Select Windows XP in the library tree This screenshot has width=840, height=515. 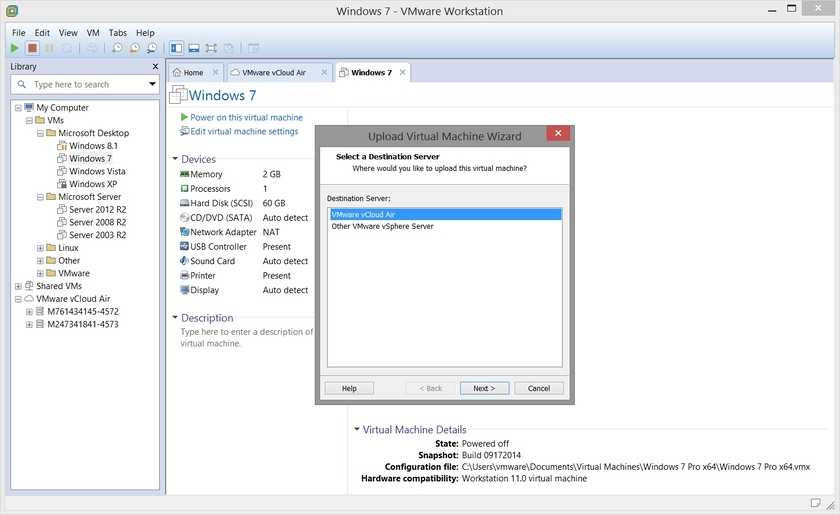93,184
